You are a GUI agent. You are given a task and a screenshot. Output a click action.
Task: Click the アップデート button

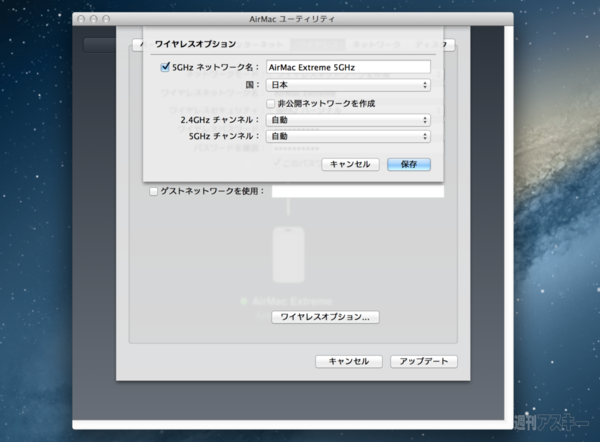424,362
